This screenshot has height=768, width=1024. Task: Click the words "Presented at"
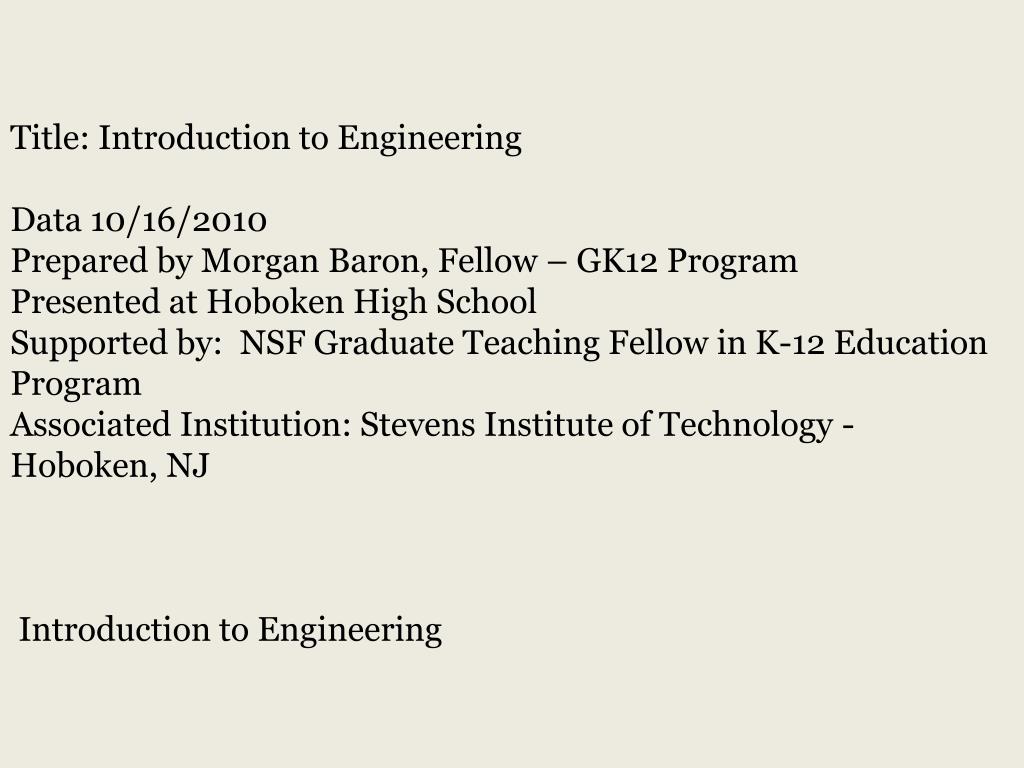click(104, 302)
